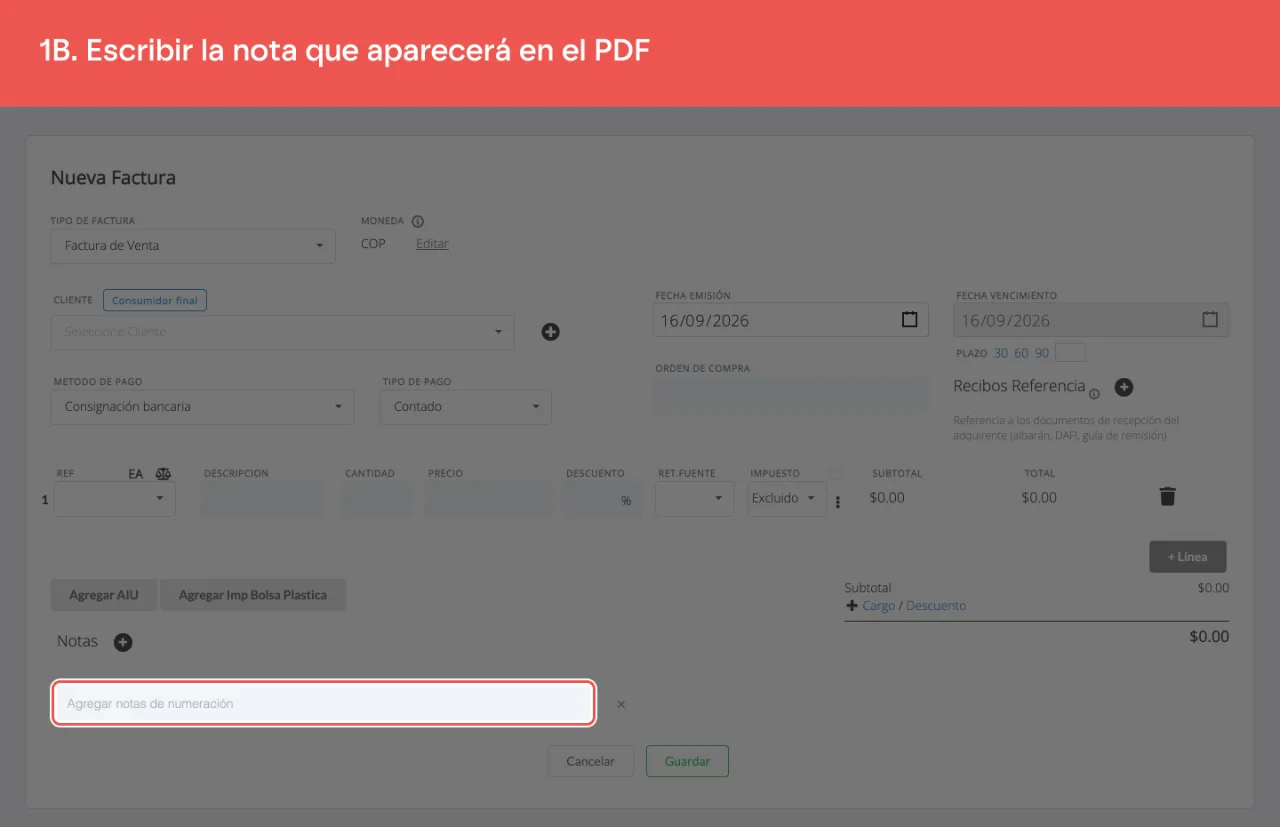Screen dimensions: 1280x827
Task: Click the custom Plazo days box
Action: tap(1070, 353)
